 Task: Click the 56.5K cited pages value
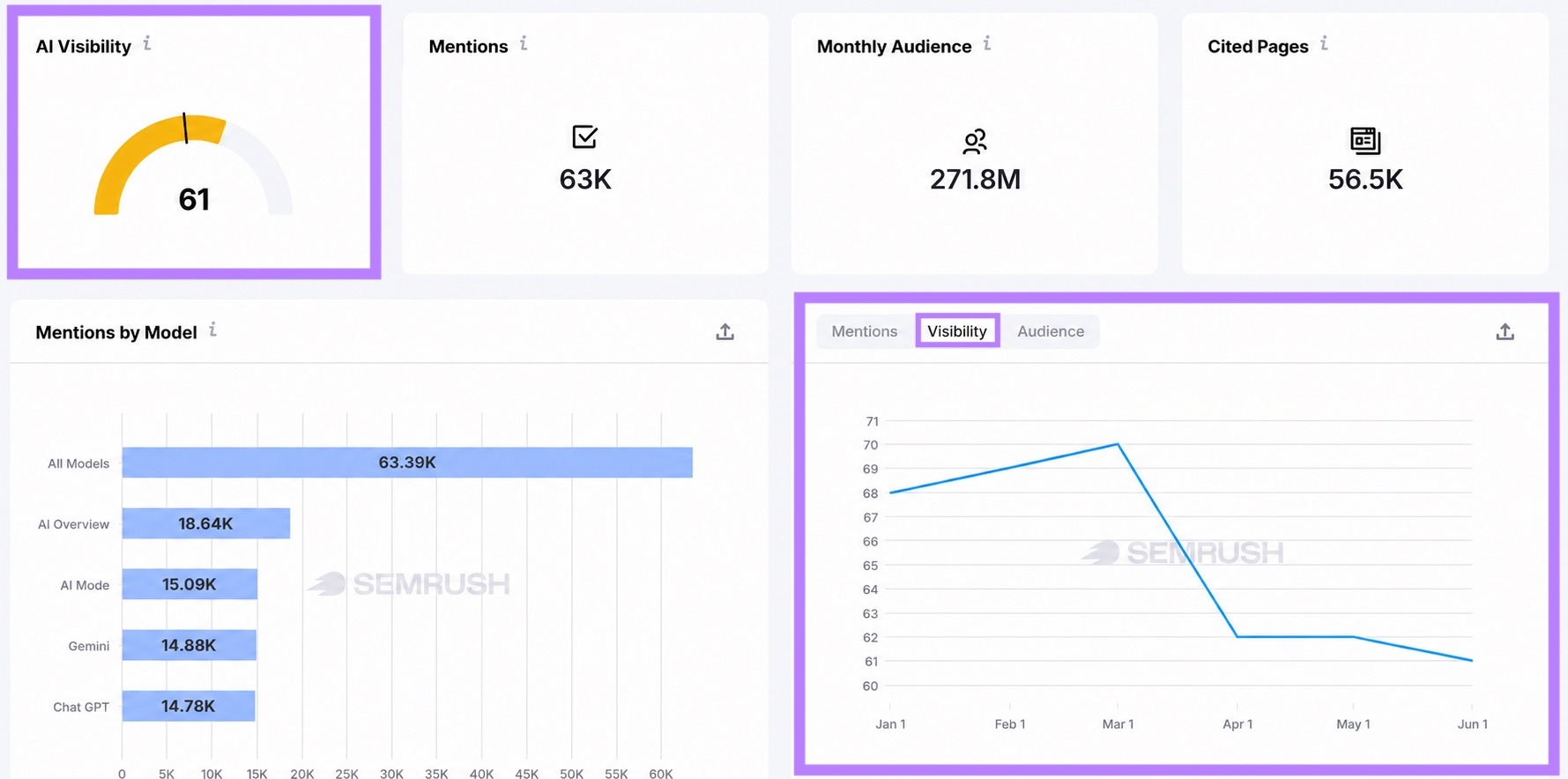1365,180
